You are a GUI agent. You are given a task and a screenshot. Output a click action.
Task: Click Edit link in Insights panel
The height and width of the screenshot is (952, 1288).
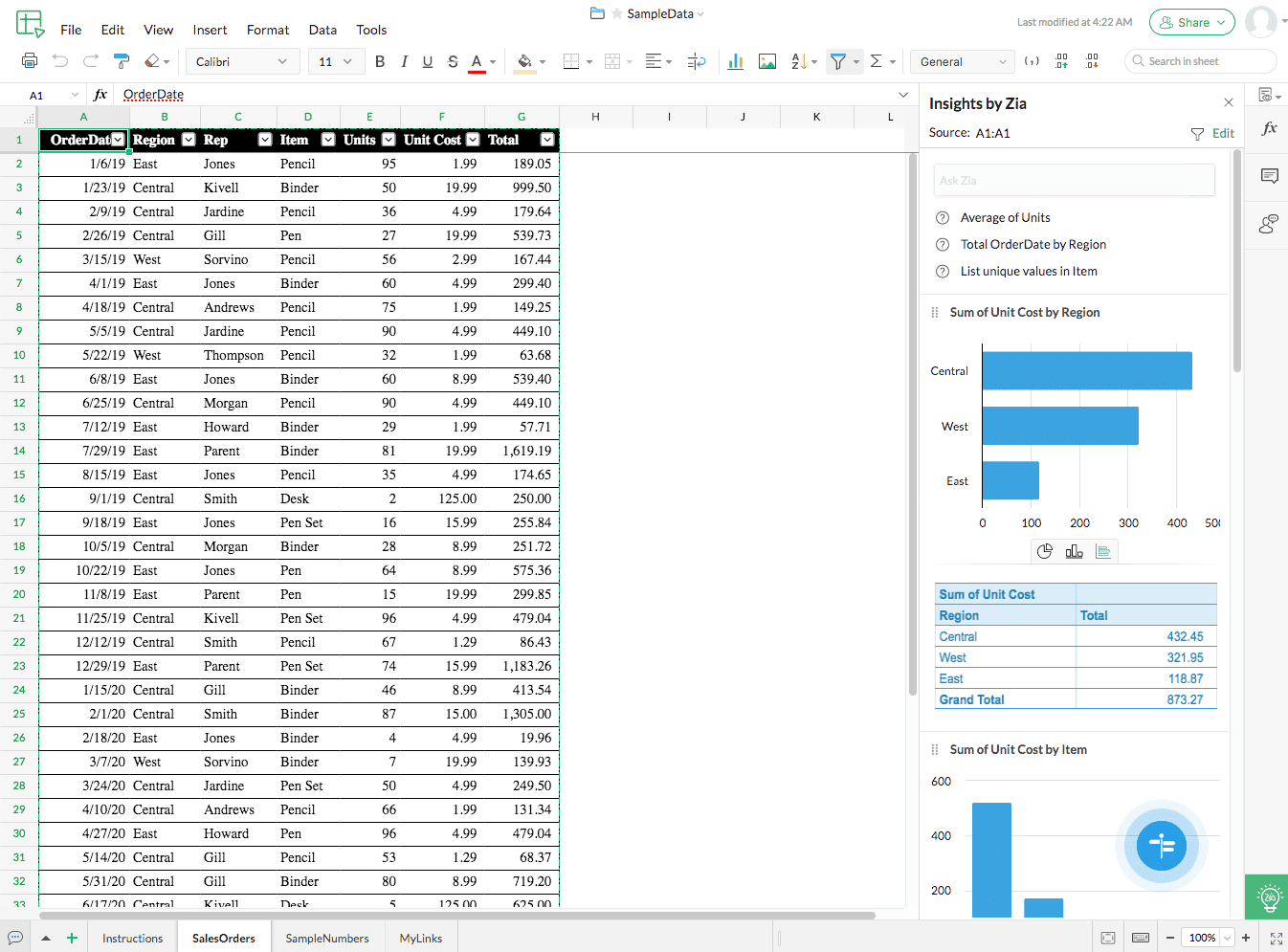pos(1223,133)
